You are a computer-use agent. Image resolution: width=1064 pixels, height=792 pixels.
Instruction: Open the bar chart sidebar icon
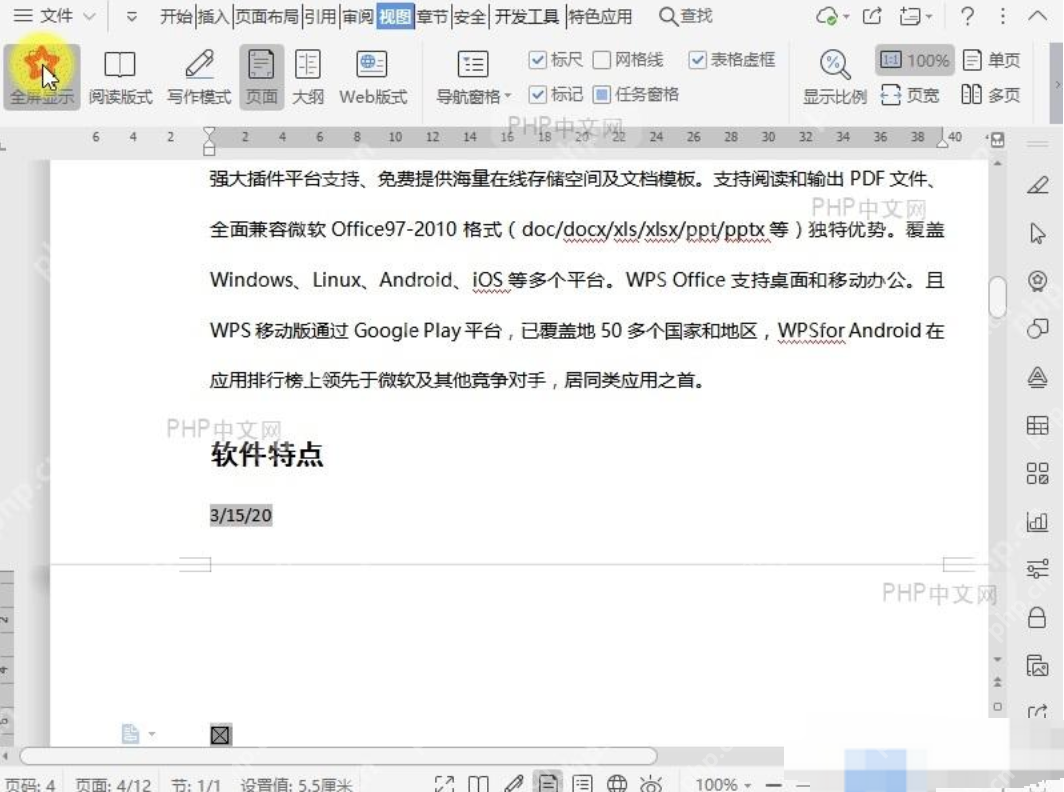(x=1037, y=521)
